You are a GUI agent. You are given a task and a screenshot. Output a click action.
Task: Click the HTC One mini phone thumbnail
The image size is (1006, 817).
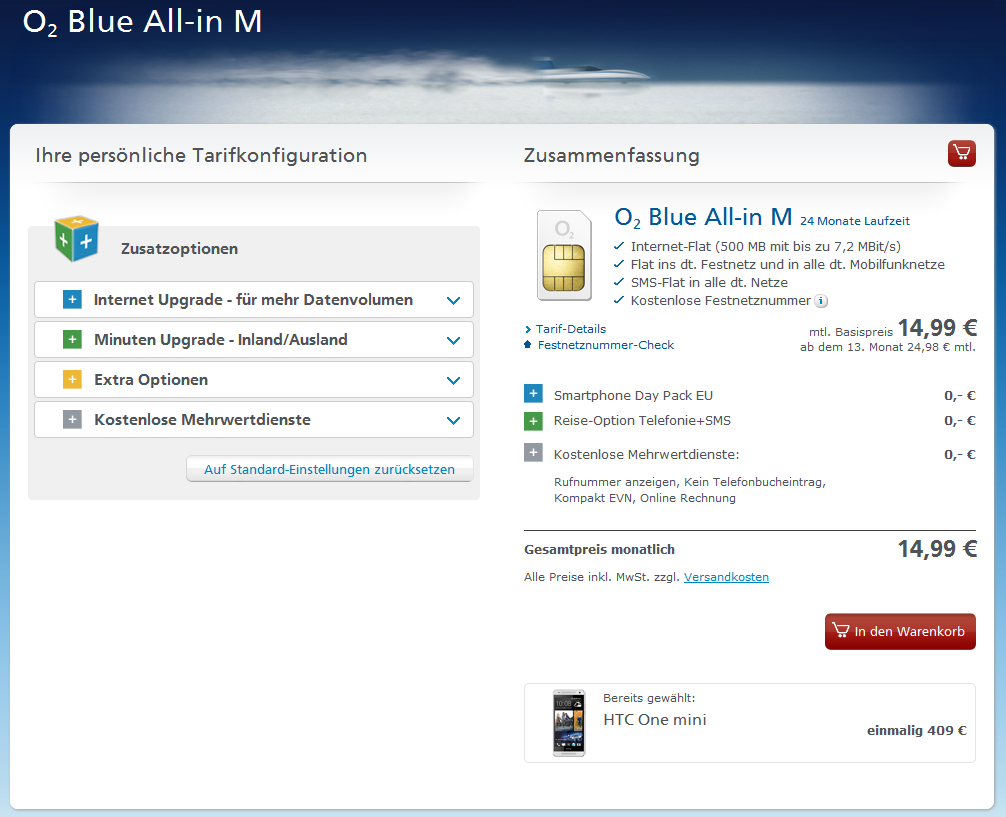[569, 723]
